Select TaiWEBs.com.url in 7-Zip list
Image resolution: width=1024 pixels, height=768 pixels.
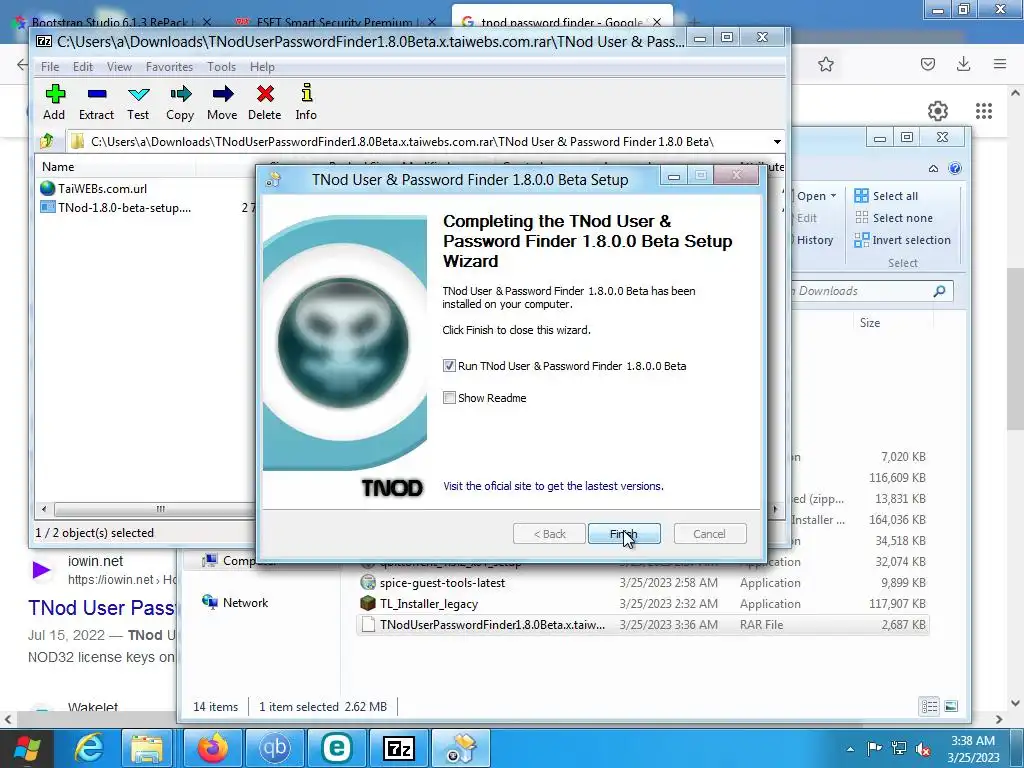(x=93, y=189)
